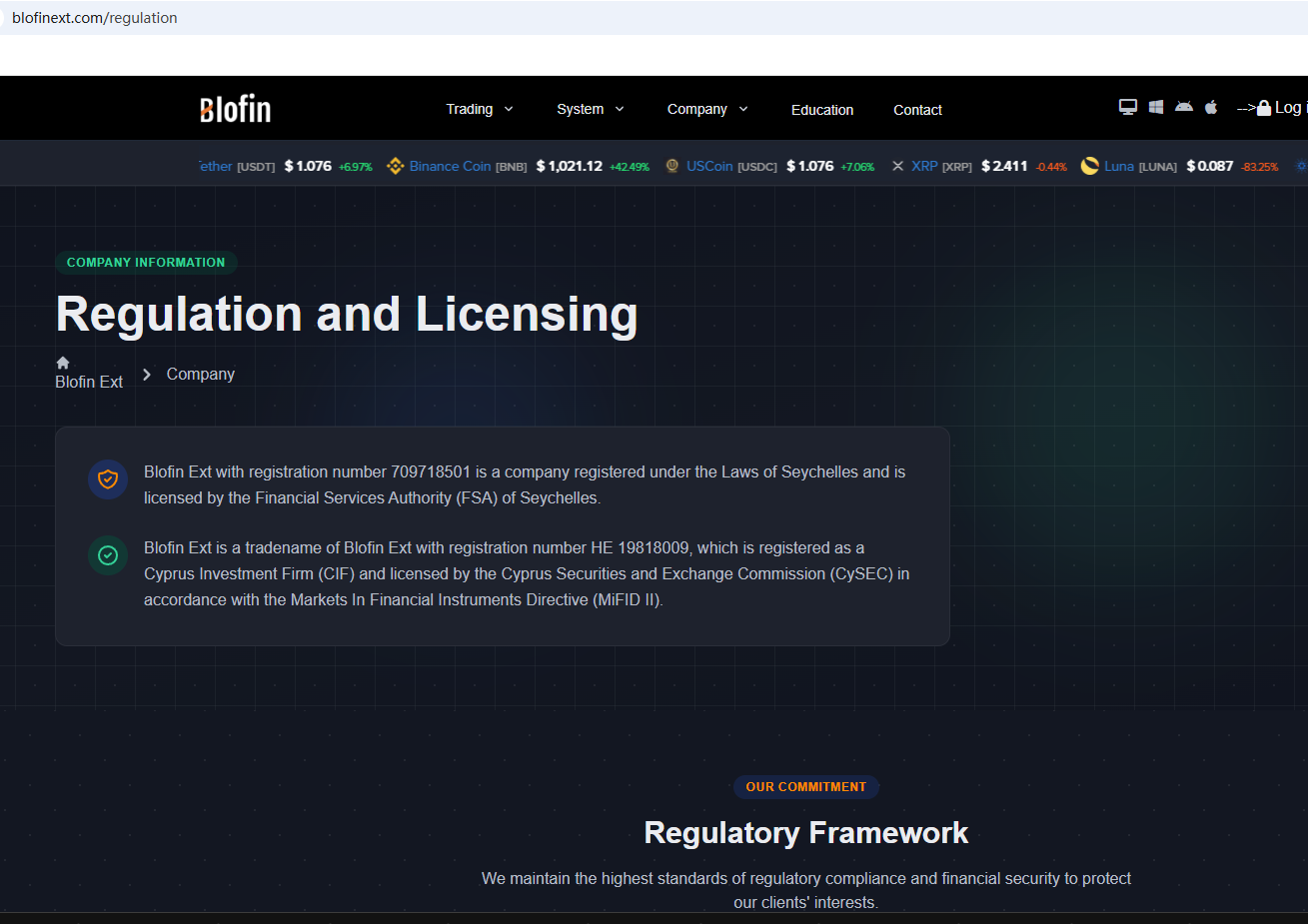Click the Binance Coin ticker icon

point(396,166)
